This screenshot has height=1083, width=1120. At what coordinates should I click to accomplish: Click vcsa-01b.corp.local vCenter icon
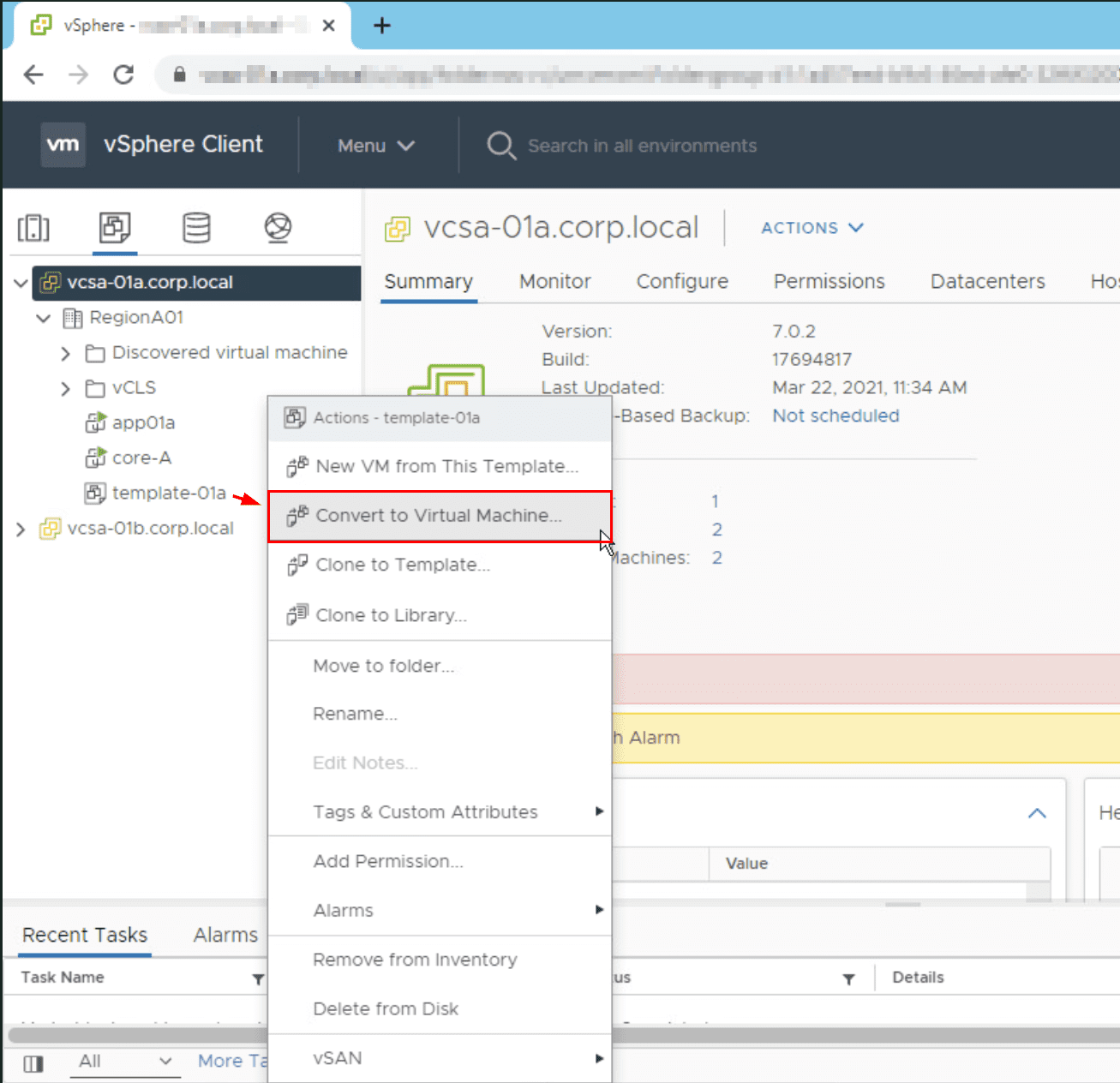pyautogui.click(x=51, y=529)
